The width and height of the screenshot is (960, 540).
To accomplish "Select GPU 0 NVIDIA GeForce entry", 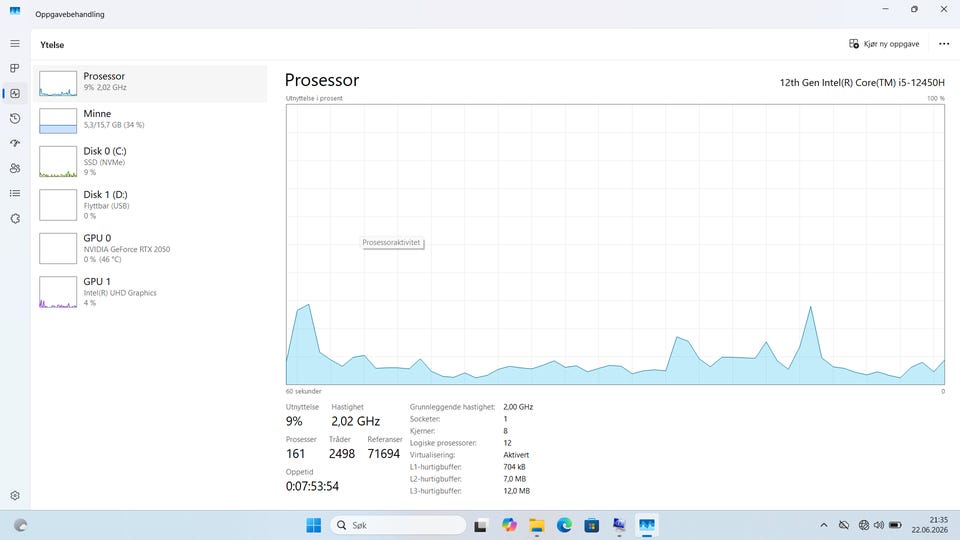I will point(150,249).
